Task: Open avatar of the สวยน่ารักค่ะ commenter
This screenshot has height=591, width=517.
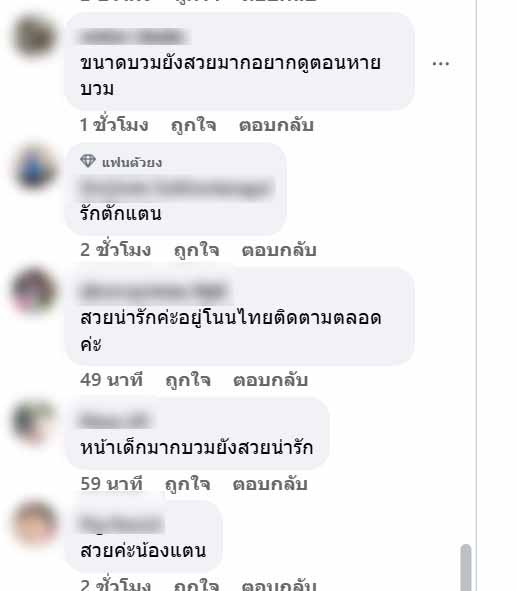Action: coord(34,291)
